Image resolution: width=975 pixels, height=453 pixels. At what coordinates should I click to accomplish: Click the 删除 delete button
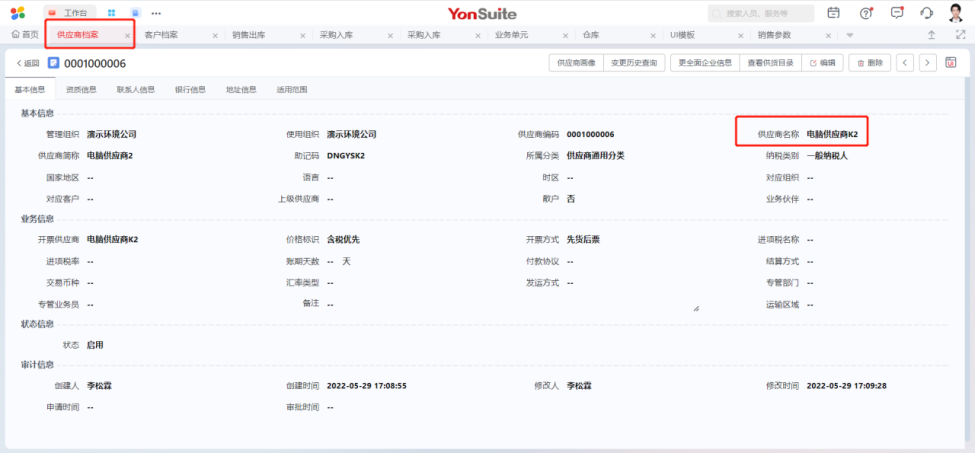tap(869, 63)
